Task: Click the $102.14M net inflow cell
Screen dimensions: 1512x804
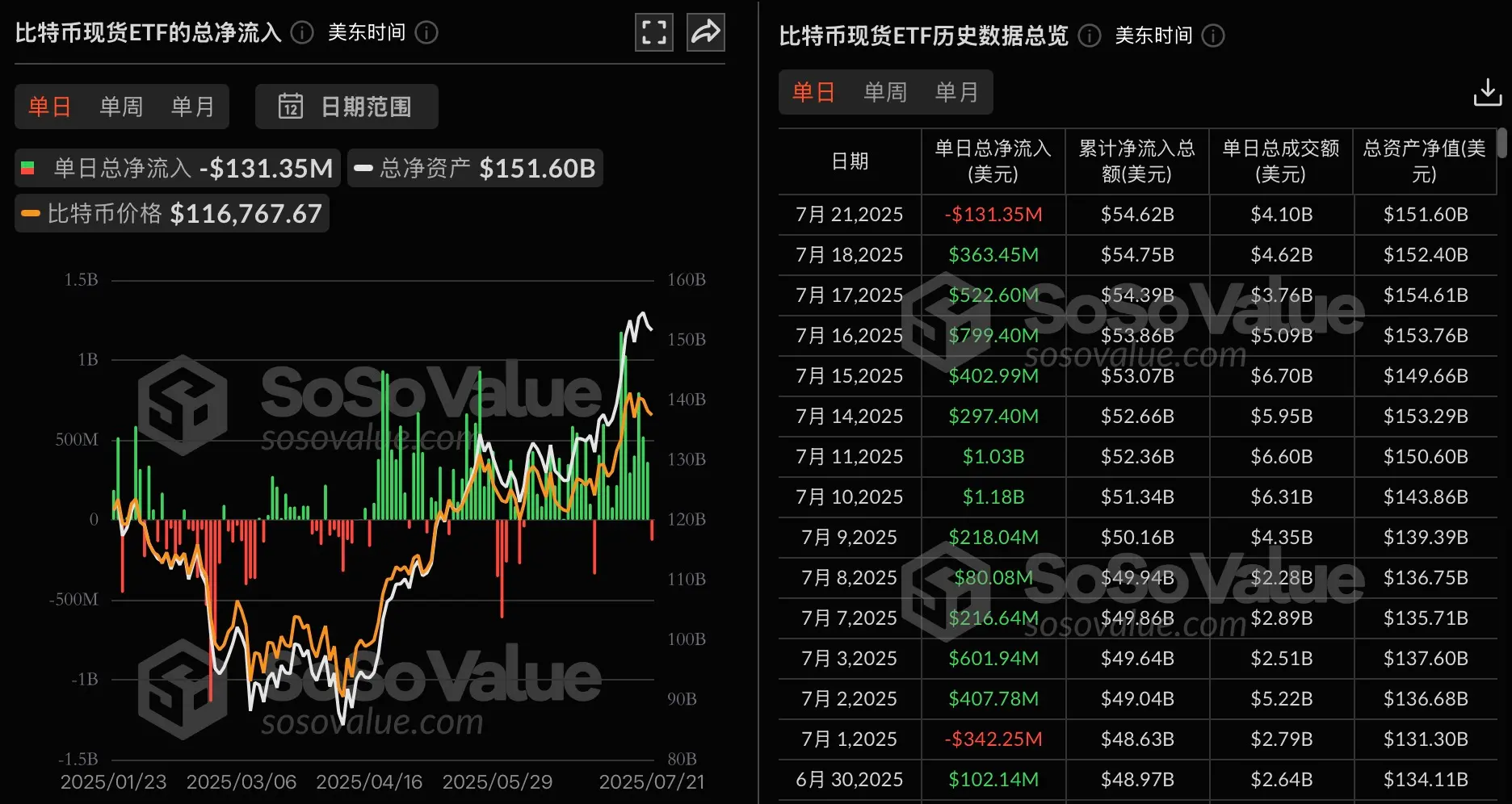Action: click(x=993, y=780)
